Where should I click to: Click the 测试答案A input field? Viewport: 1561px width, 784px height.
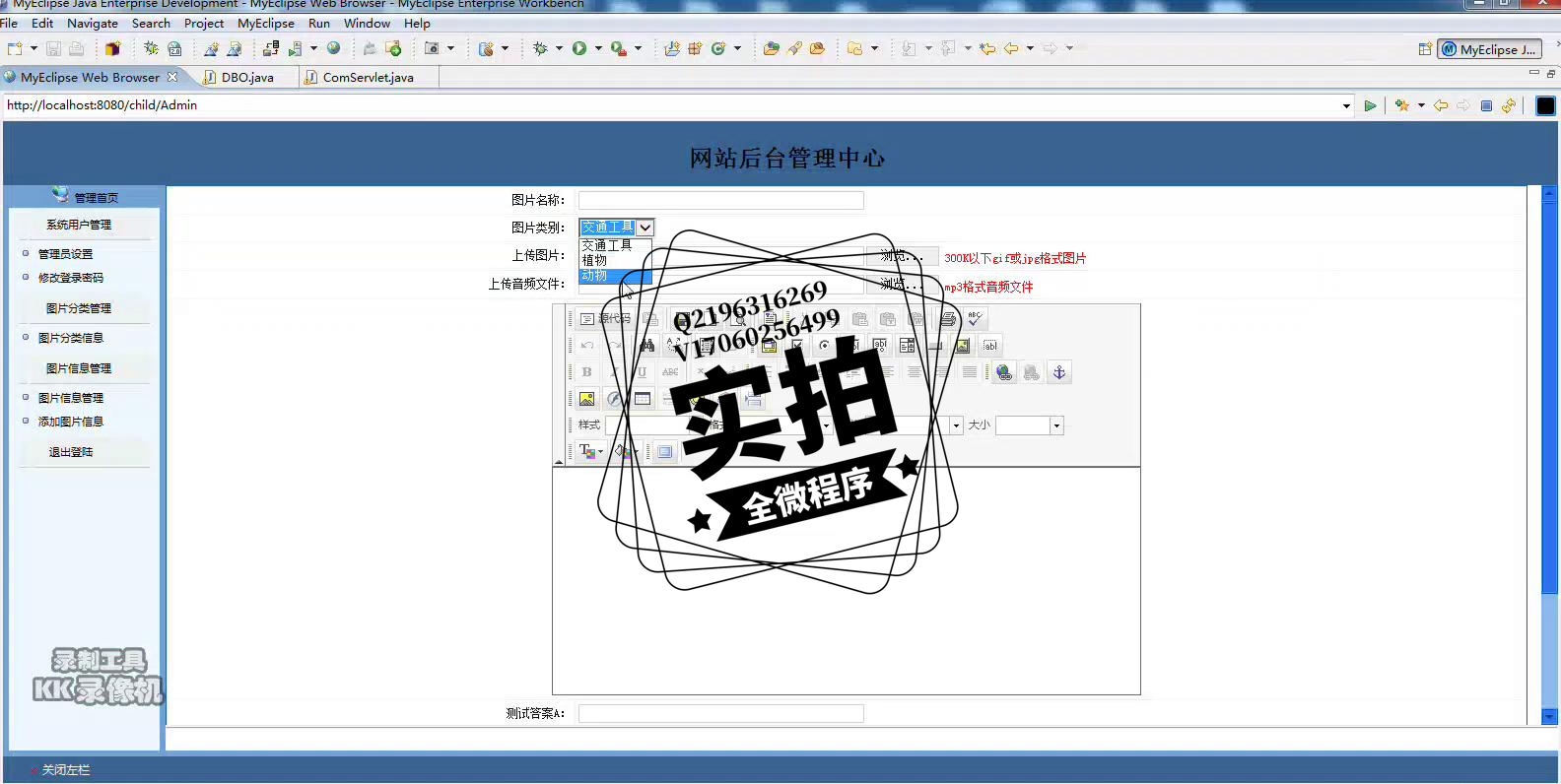coord(720,713)
